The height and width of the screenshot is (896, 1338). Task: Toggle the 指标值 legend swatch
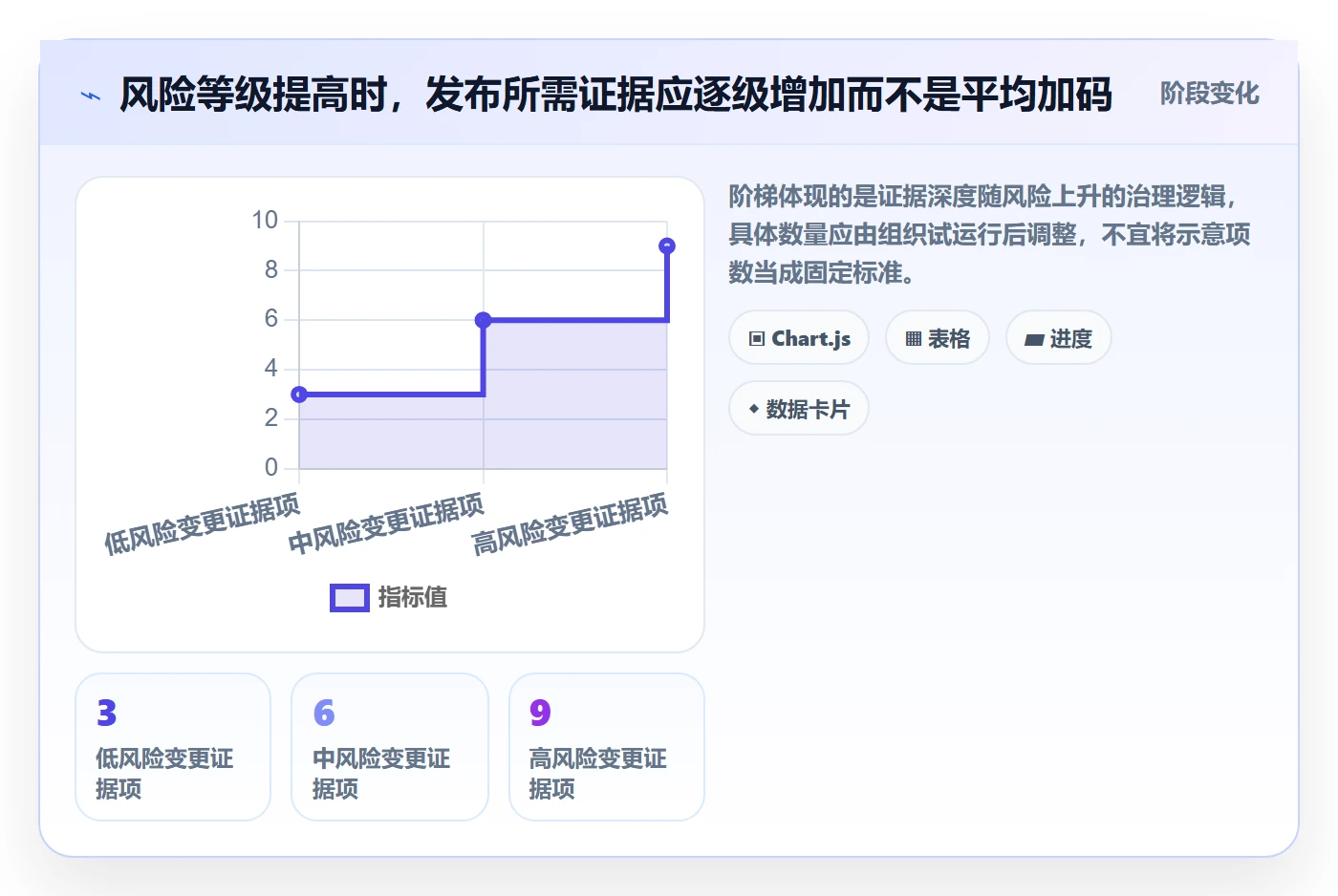click(x=350, y=598)
